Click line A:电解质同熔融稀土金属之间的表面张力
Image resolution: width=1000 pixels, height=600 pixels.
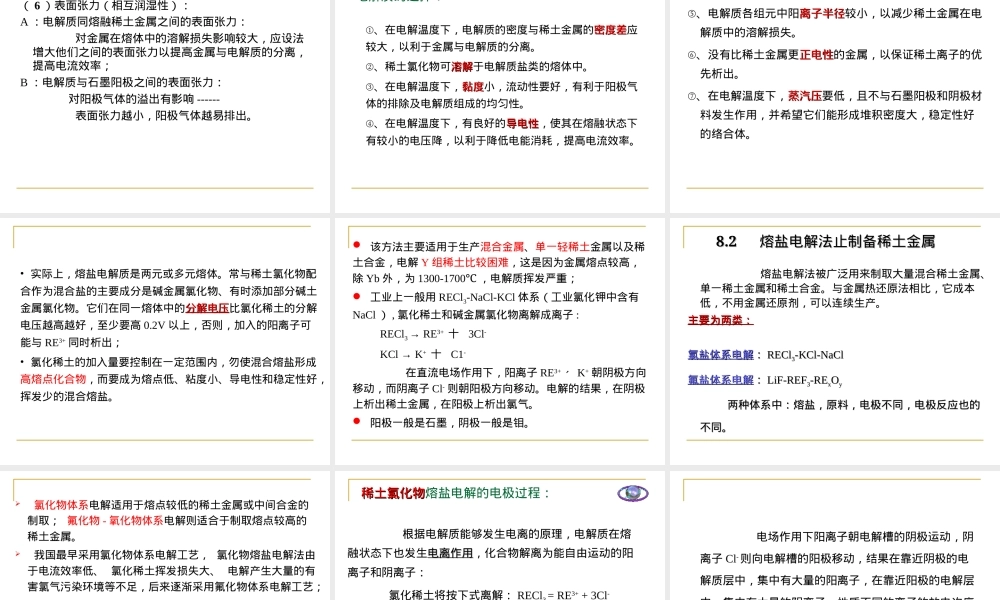click(133, 22)
